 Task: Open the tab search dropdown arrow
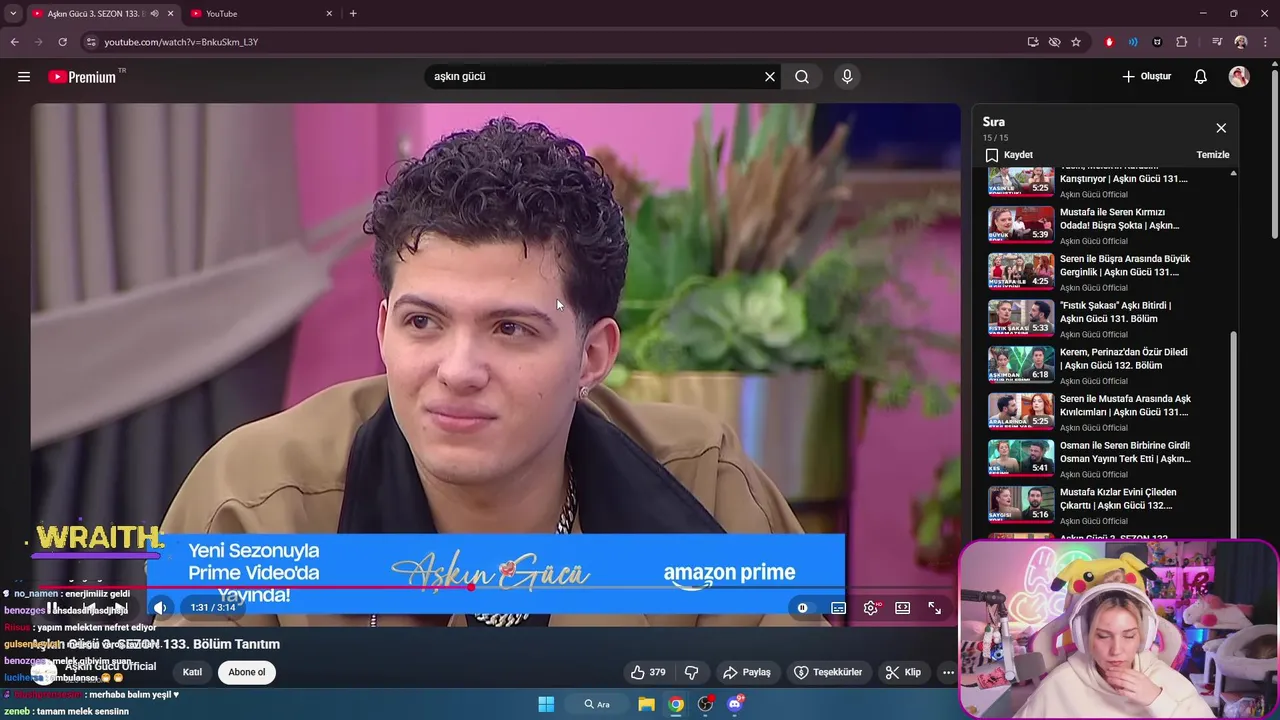click(13, 14)
